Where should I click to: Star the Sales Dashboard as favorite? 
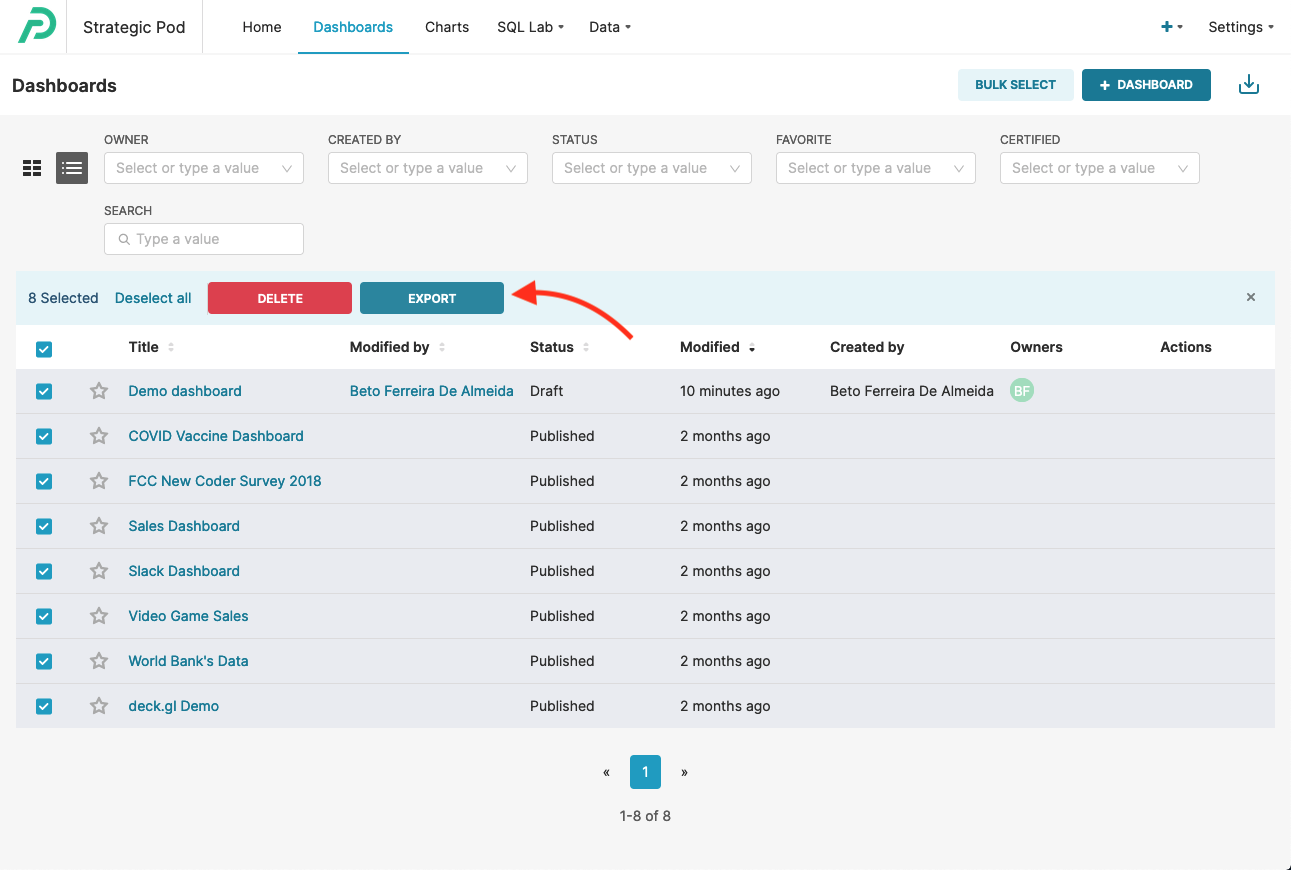(x=99, y=526)
